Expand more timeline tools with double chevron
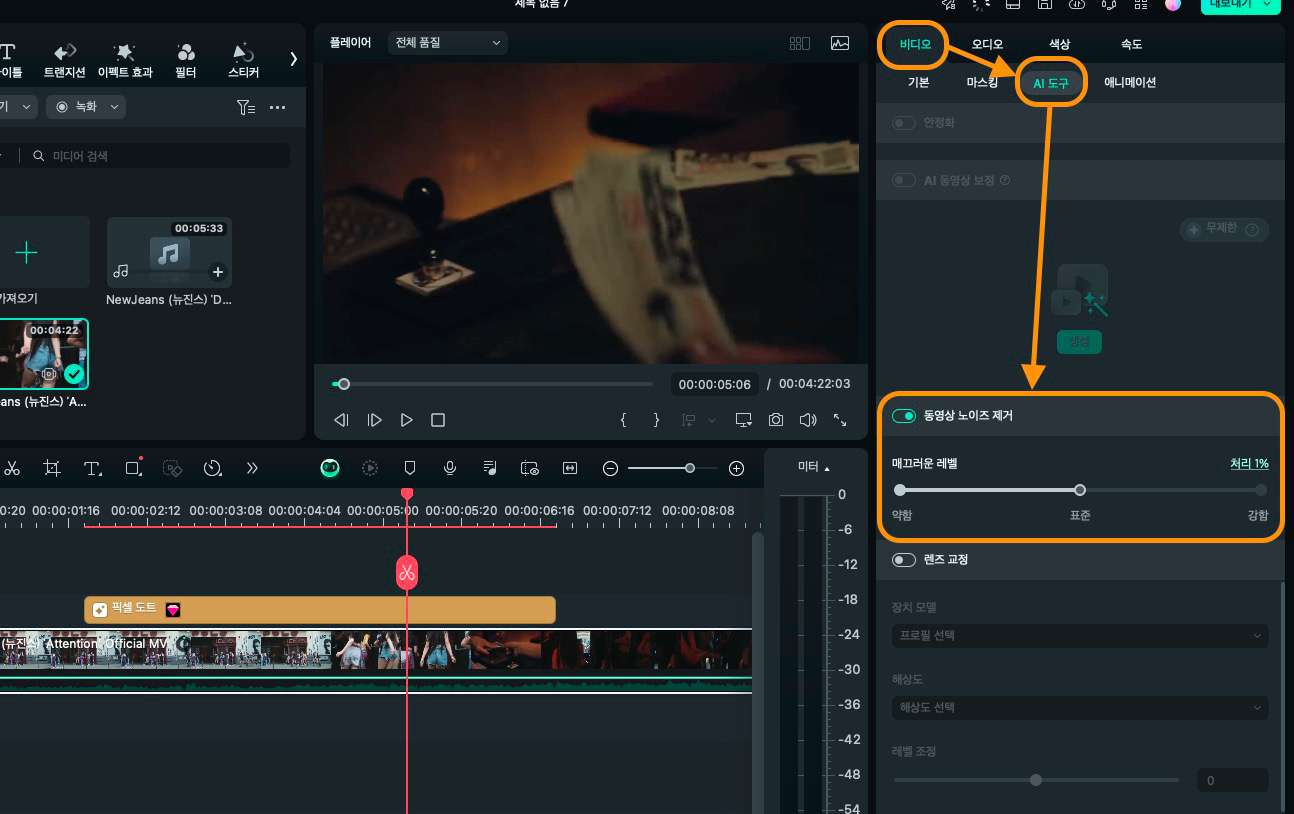Image resolution: width=1294 pixels, height=814 pixels. (252, 468)
